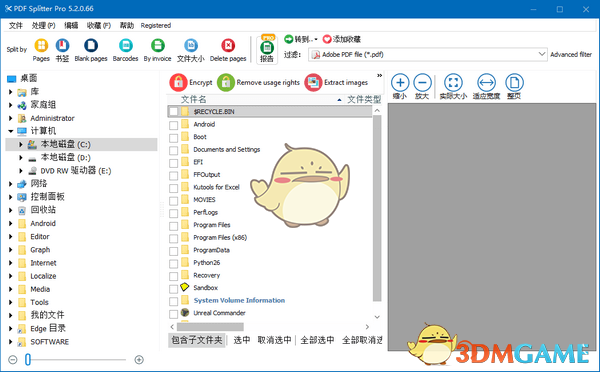Open the Registered menu item
The image size is (600, 372).
(x=156, y=26)
